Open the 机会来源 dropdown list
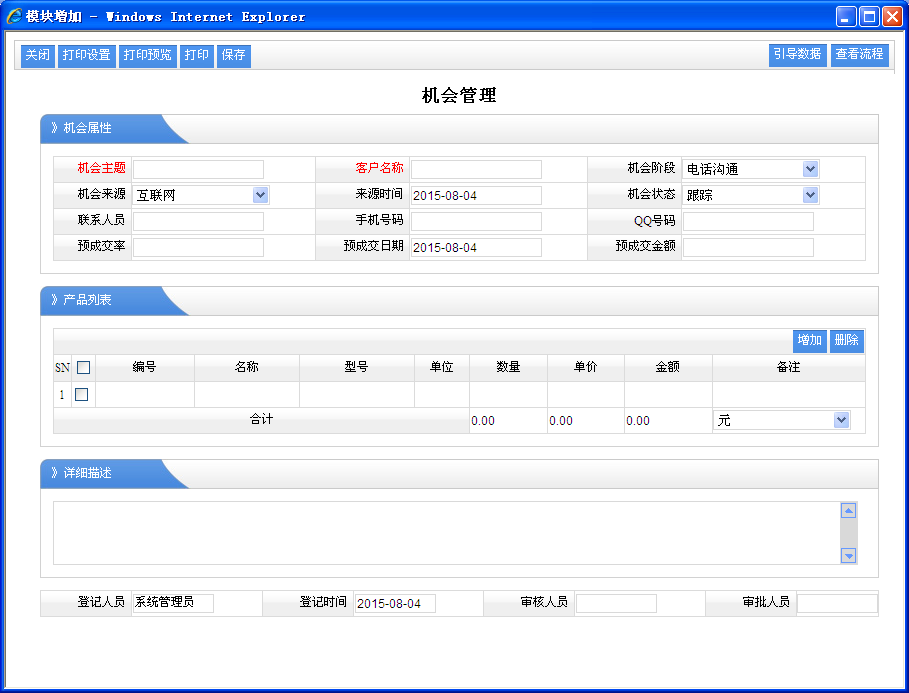 pyautogui.click(x=260, y=195)
